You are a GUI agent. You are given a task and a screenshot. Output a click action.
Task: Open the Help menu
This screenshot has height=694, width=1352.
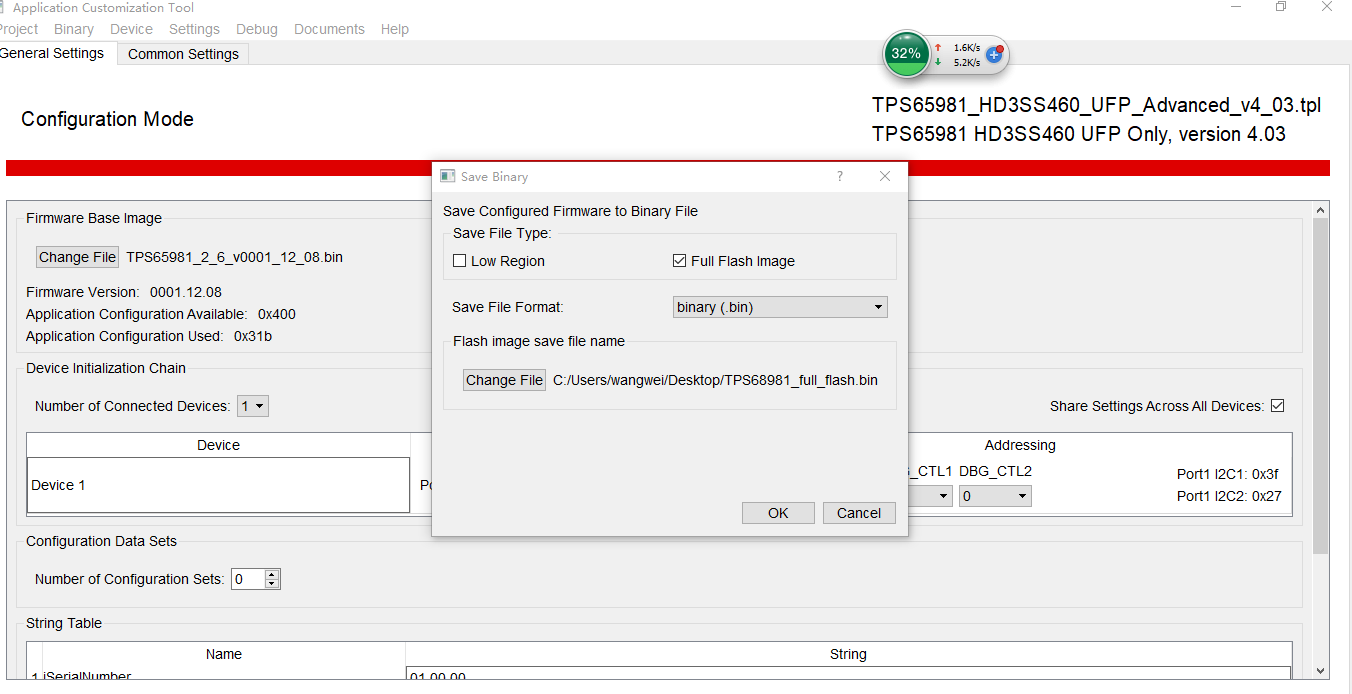tap(395, 29)
